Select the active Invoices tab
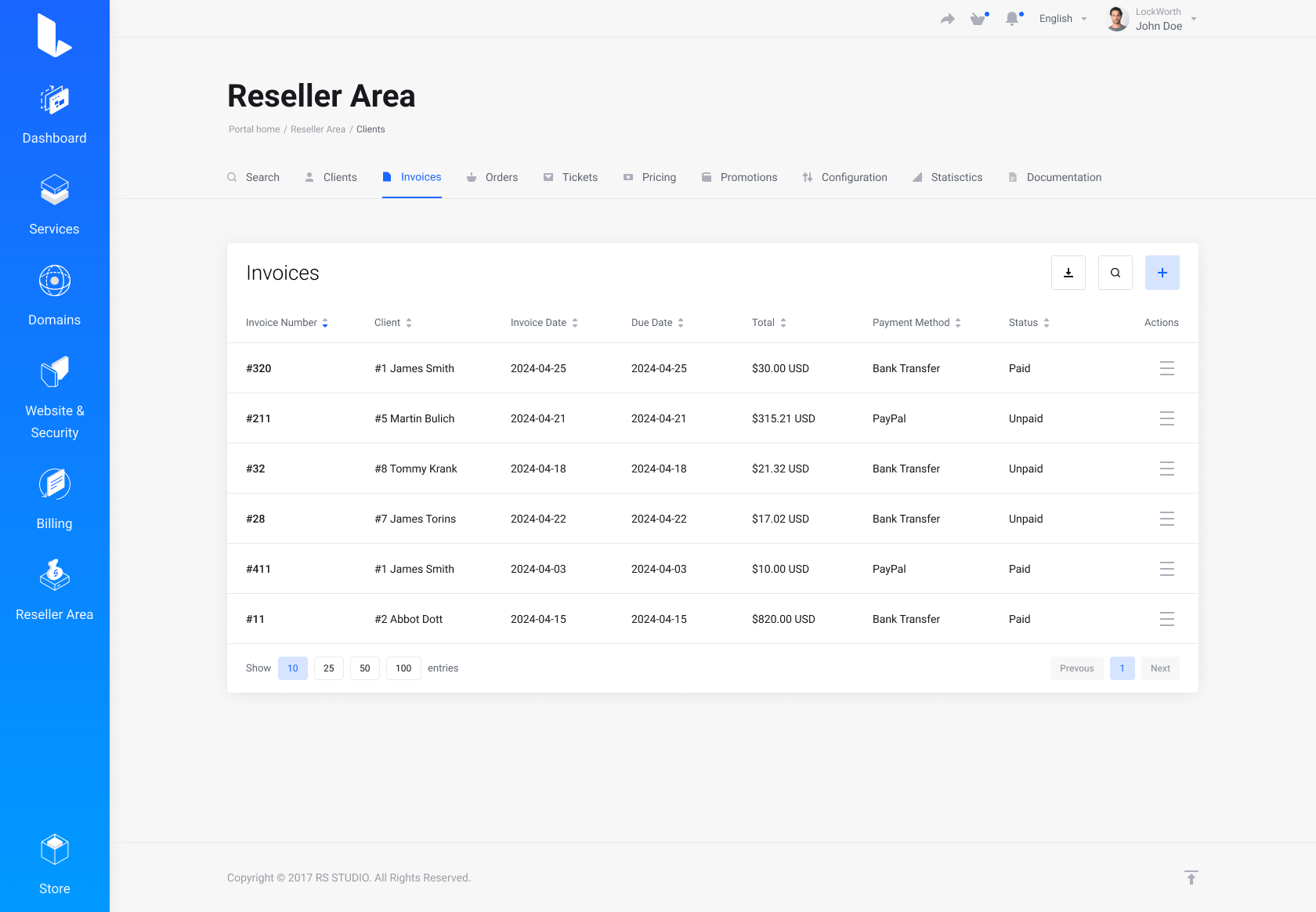The height and width of the screenshot is (912, 1316). [412, 177]
